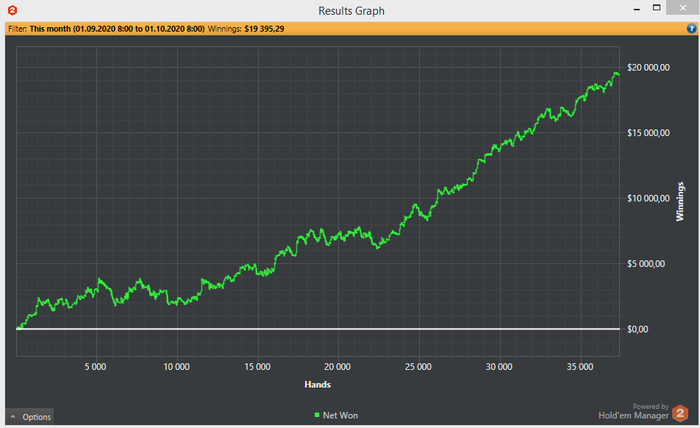Click the 35 000 hands axis label
700x428 pixels.
click(x=580, y=367)
